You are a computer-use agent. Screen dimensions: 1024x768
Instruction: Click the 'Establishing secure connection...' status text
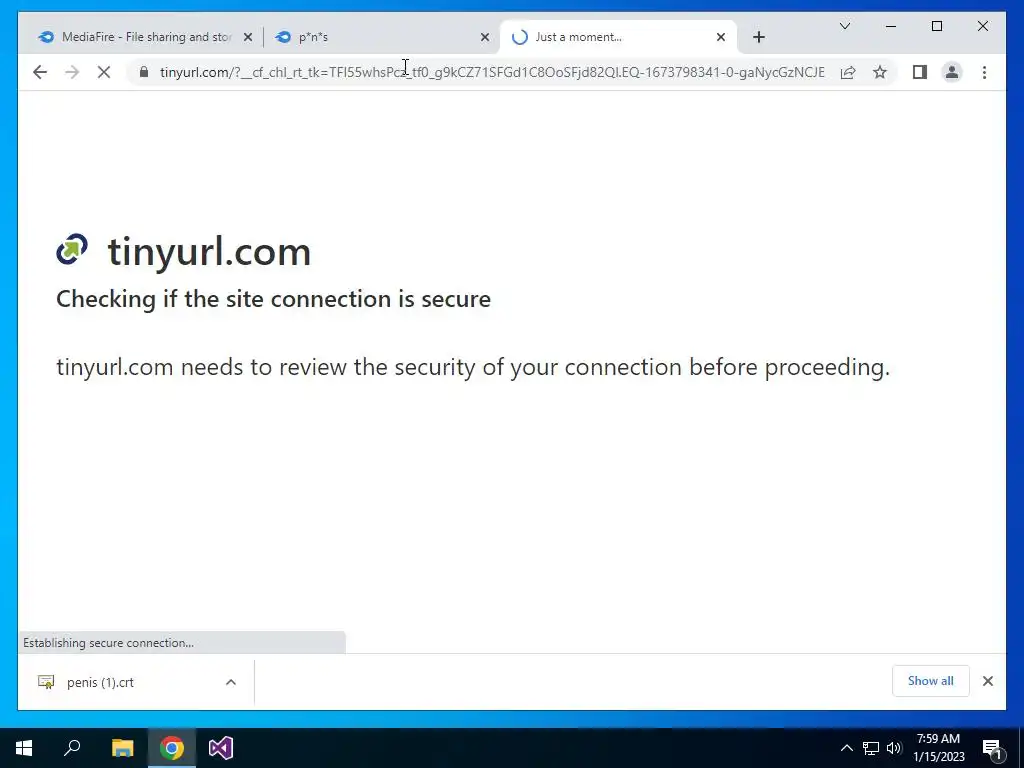click(108, 643)
